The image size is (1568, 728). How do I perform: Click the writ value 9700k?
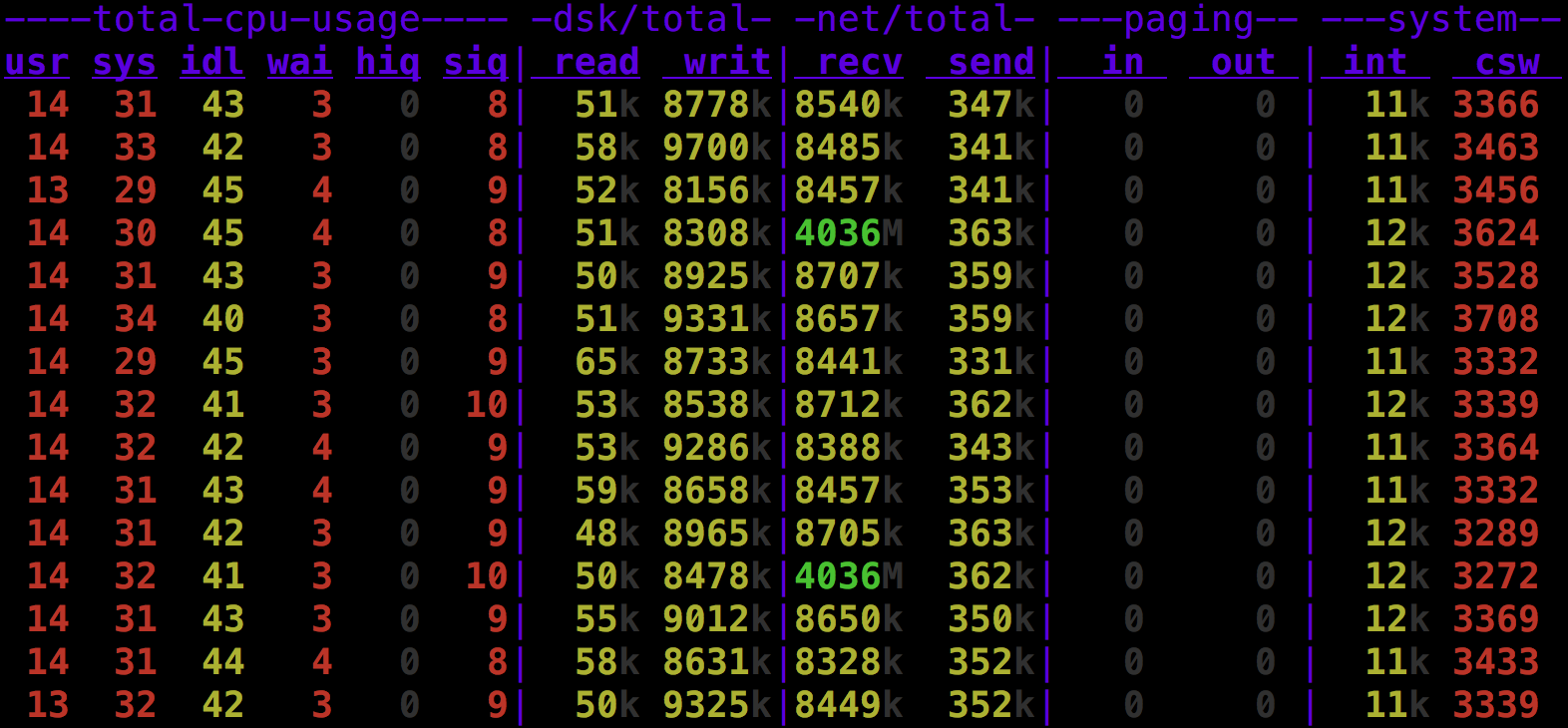(717, 148)
